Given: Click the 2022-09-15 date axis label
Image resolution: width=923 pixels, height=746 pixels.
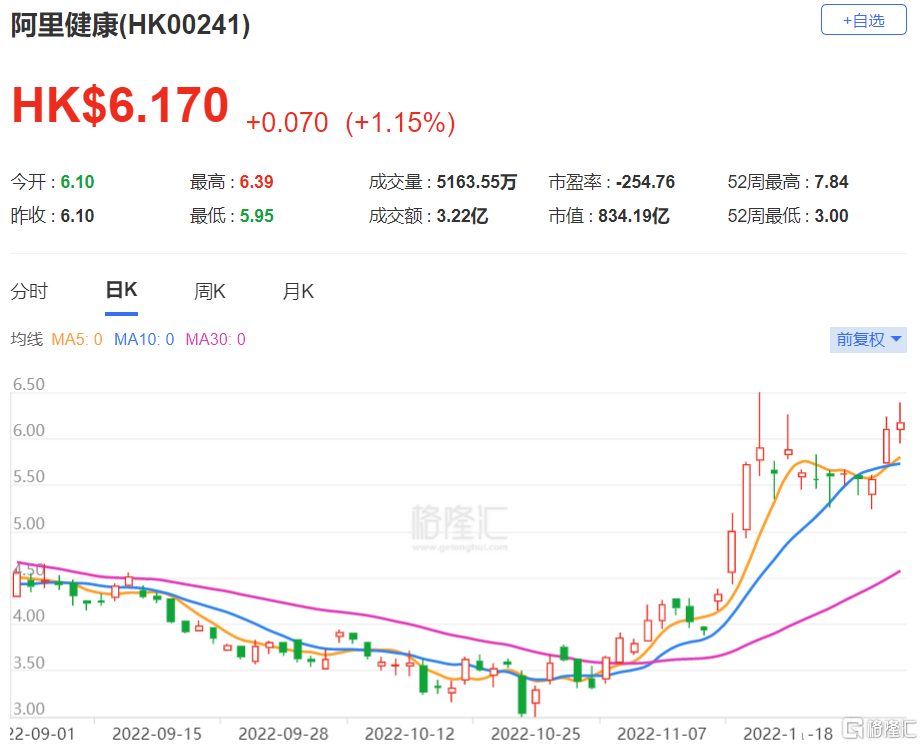Looking at the screenshot, I should click(x=157, y=734).
